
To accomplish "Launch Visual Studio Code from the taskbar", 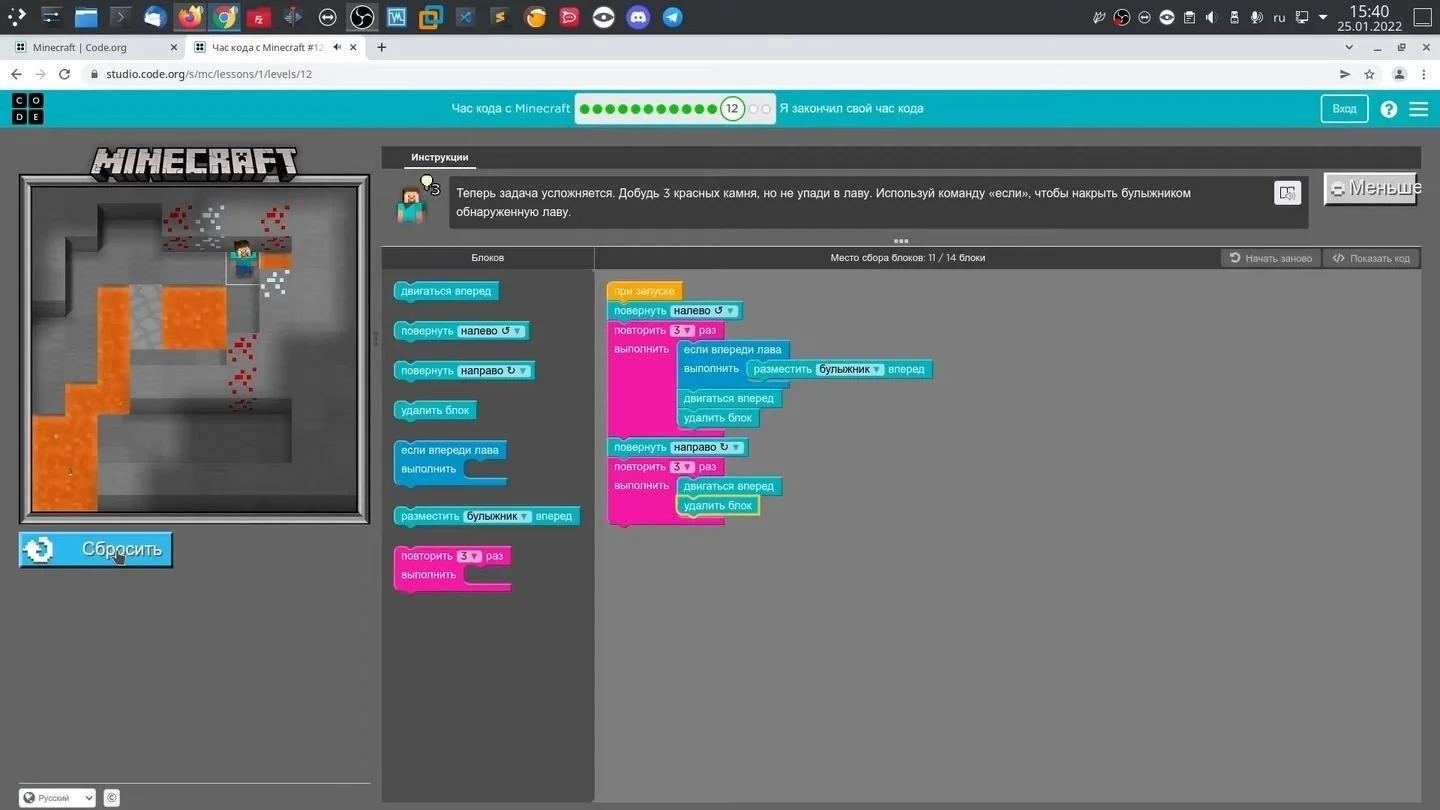I will pyautogui.click(x=465, y=17).
